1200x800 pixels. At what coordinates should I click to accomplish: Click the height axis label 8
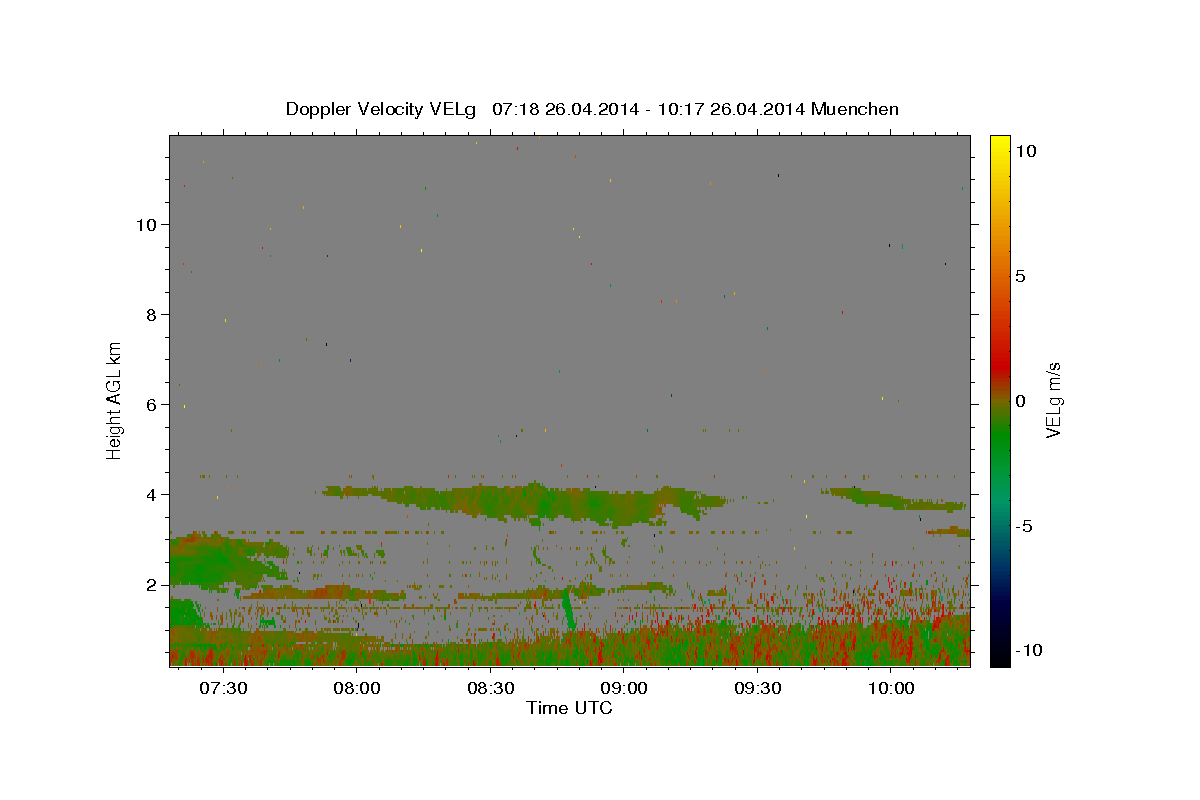tap(151, 314)
